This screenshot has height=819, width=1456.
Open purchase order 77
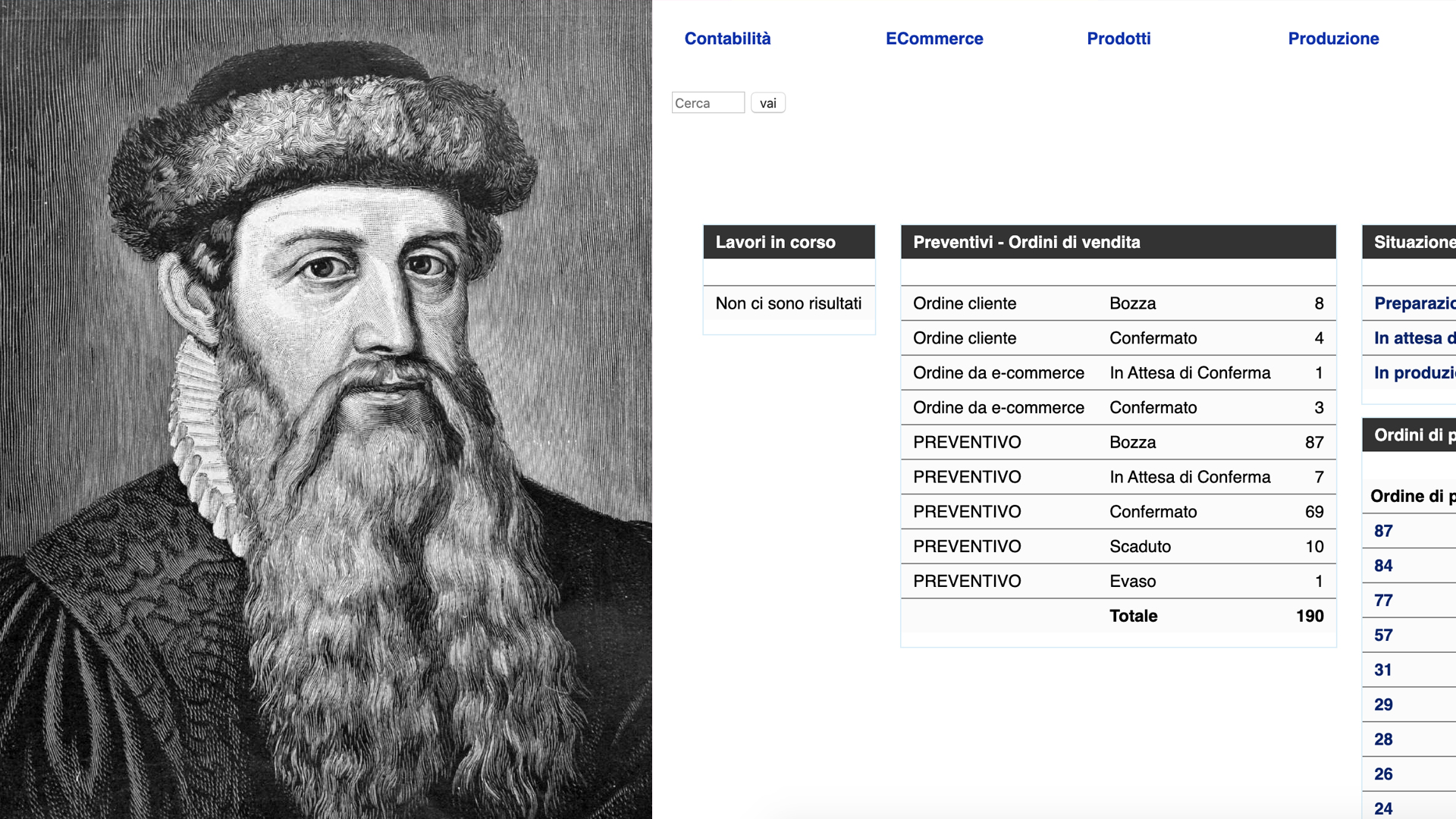coord(1383,601)
